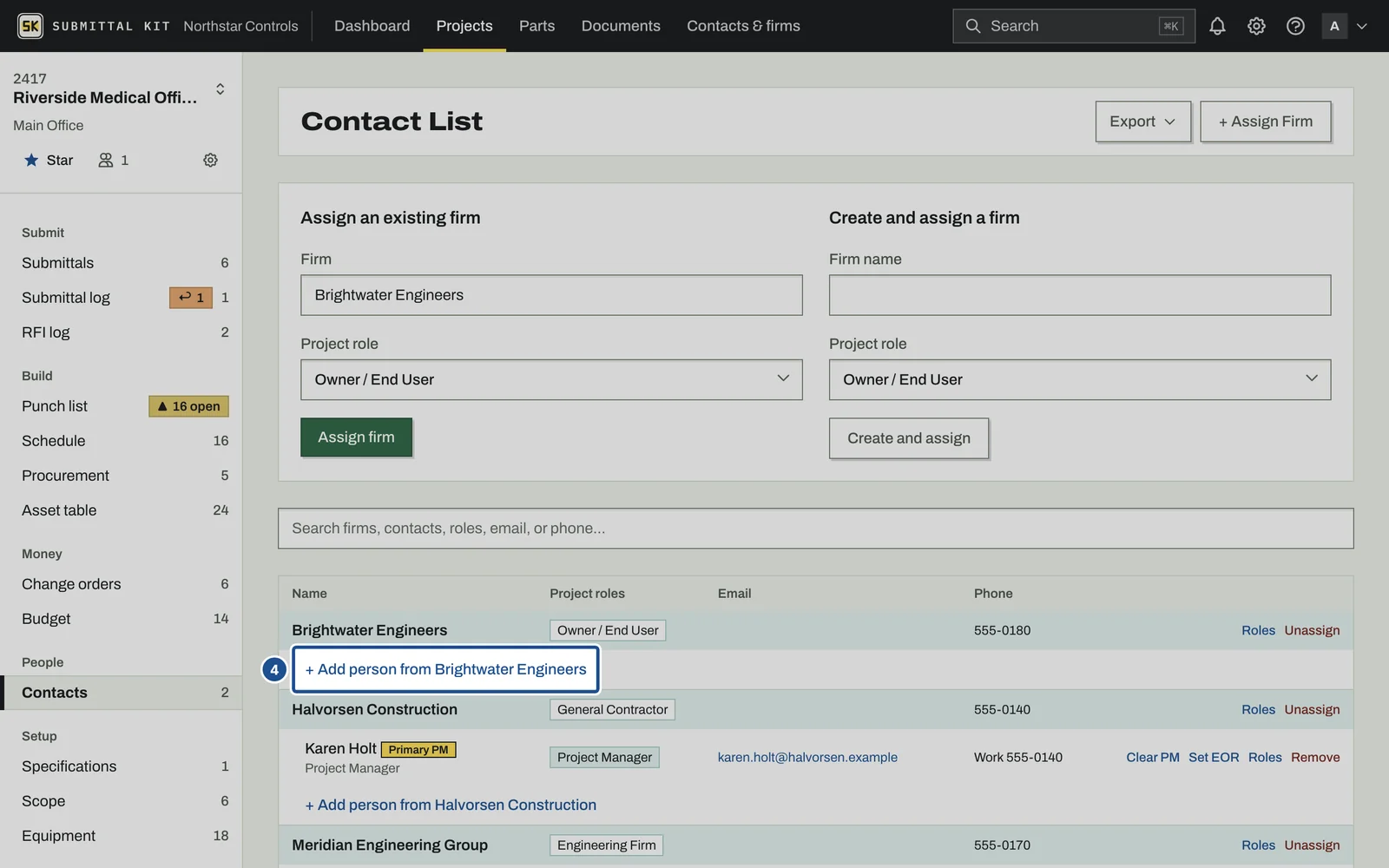Viewport: 1389px width, 868px height.
Task: Open the account menu chevron
Action: pyautogui.click(x=1362, y=26)
